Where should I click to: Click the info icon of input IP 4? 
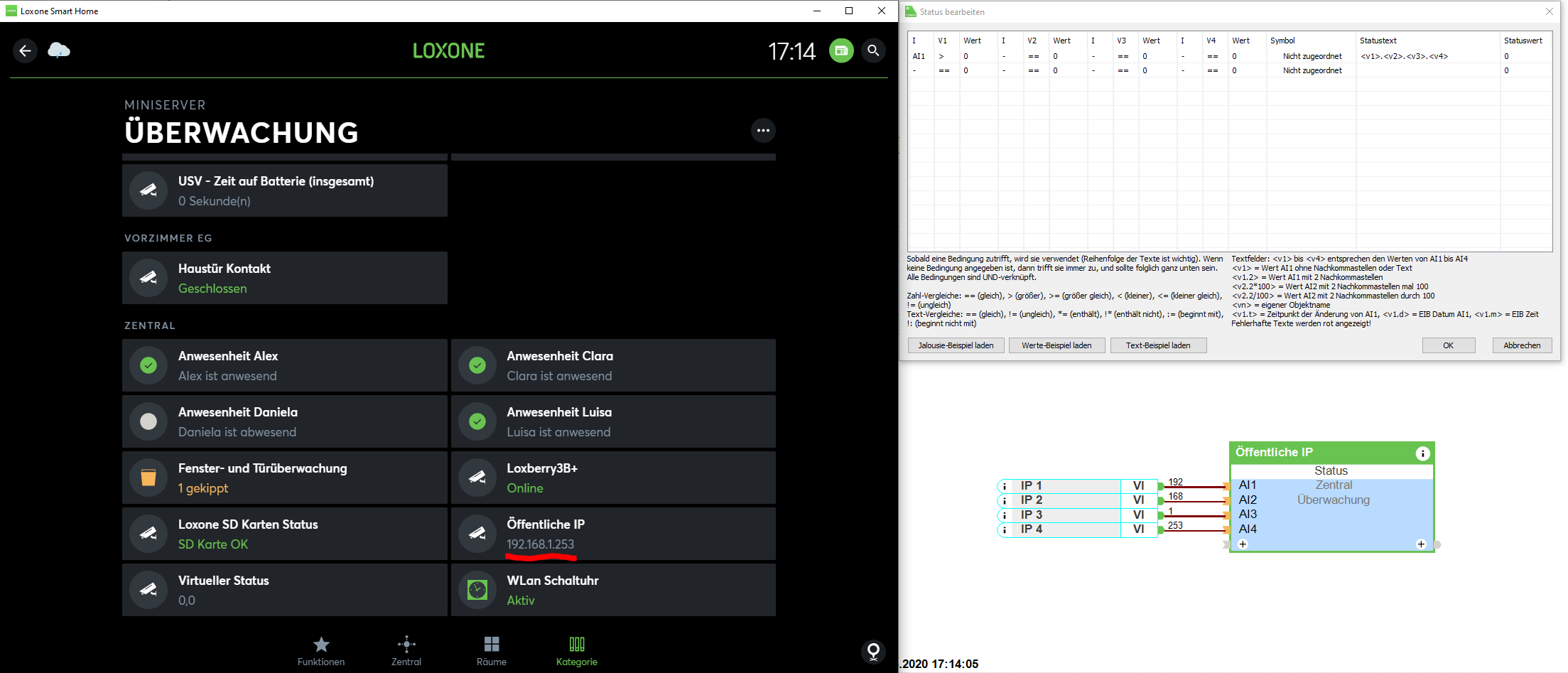pos(1005,529)
